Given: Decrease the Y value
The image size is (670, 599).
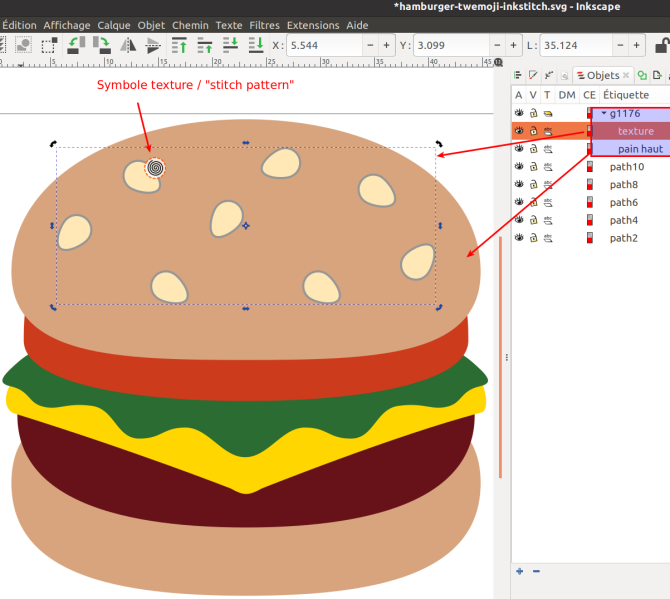Looking at the screenshot, I should tap(497, 45).
